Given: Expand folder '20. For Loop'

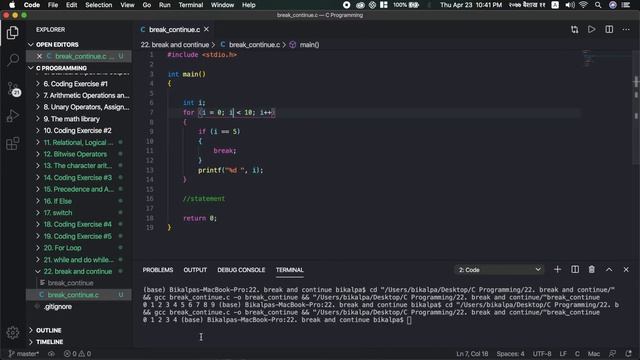Looking at the screenshot, I should click(x=79, y=248).
